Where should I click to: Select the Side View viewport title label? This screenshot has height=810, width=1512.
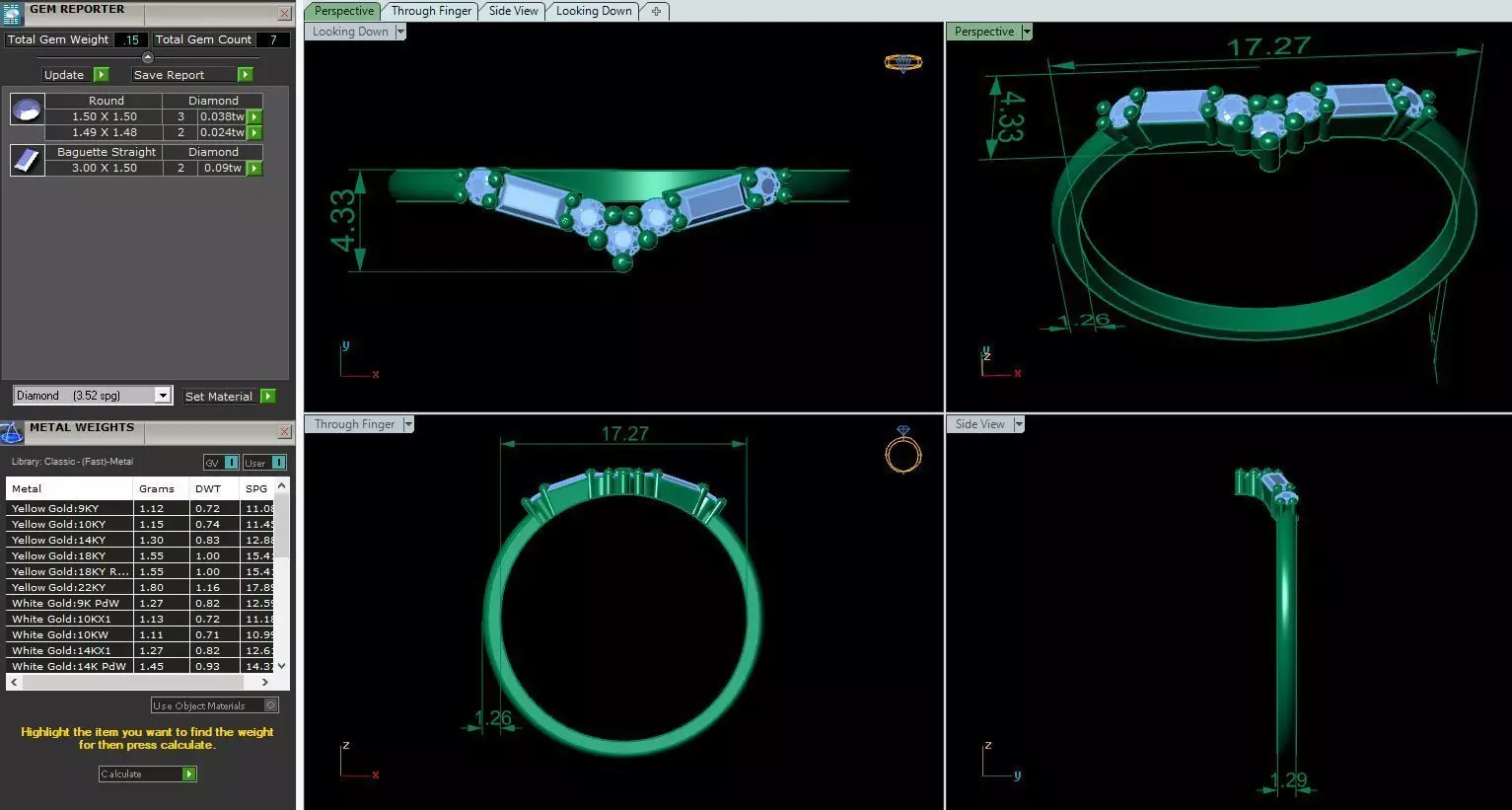pyautogui.click(x=979, y=424)
